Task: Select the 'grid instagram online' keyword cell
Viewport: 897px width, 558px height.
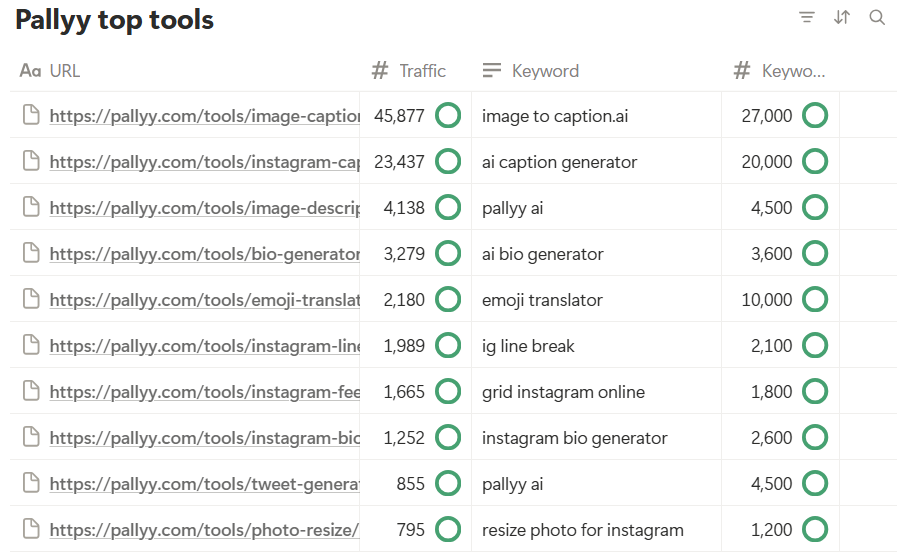Action: (563, 392)
